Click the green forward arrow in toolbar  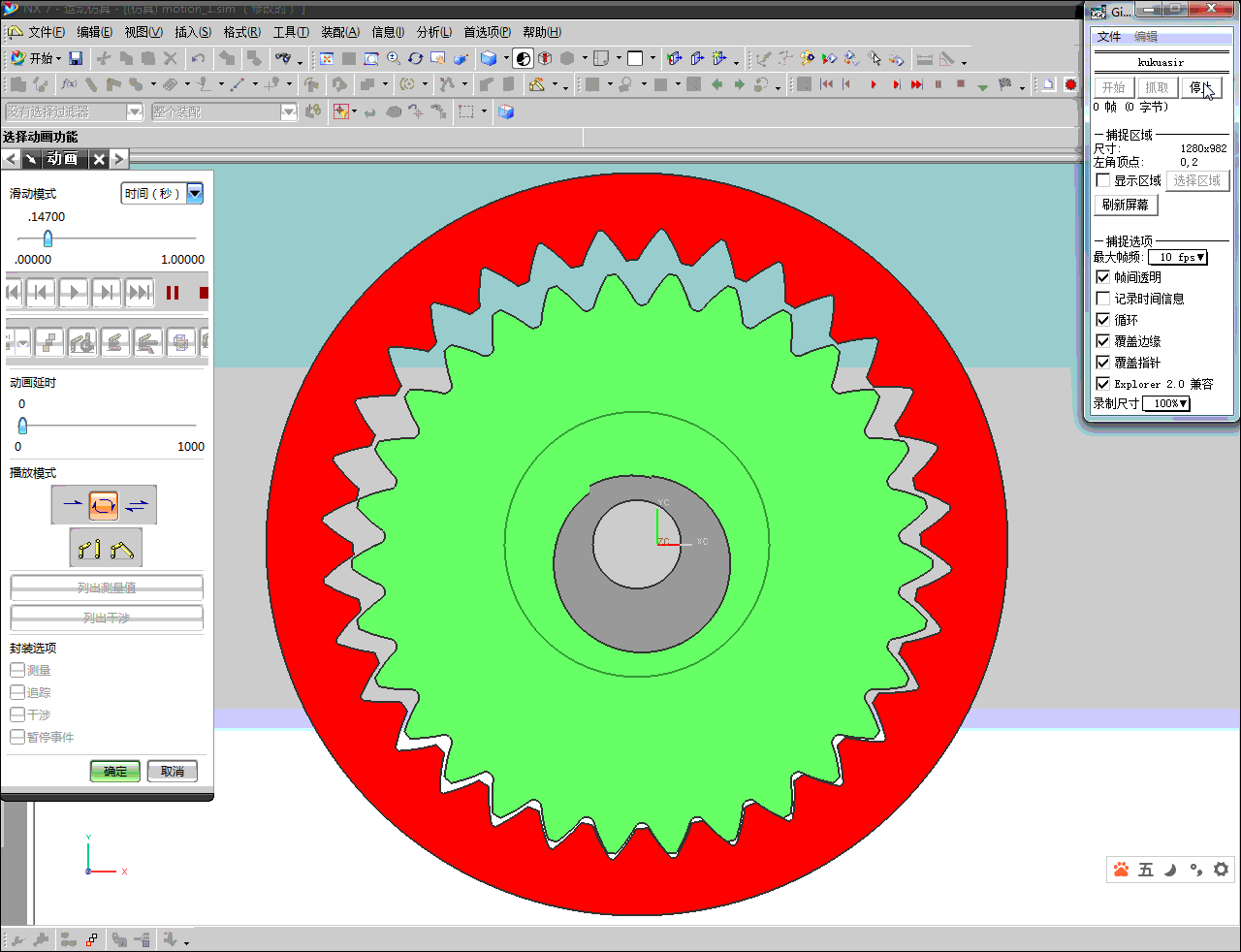pyautogui.click(x=739, y=84)
